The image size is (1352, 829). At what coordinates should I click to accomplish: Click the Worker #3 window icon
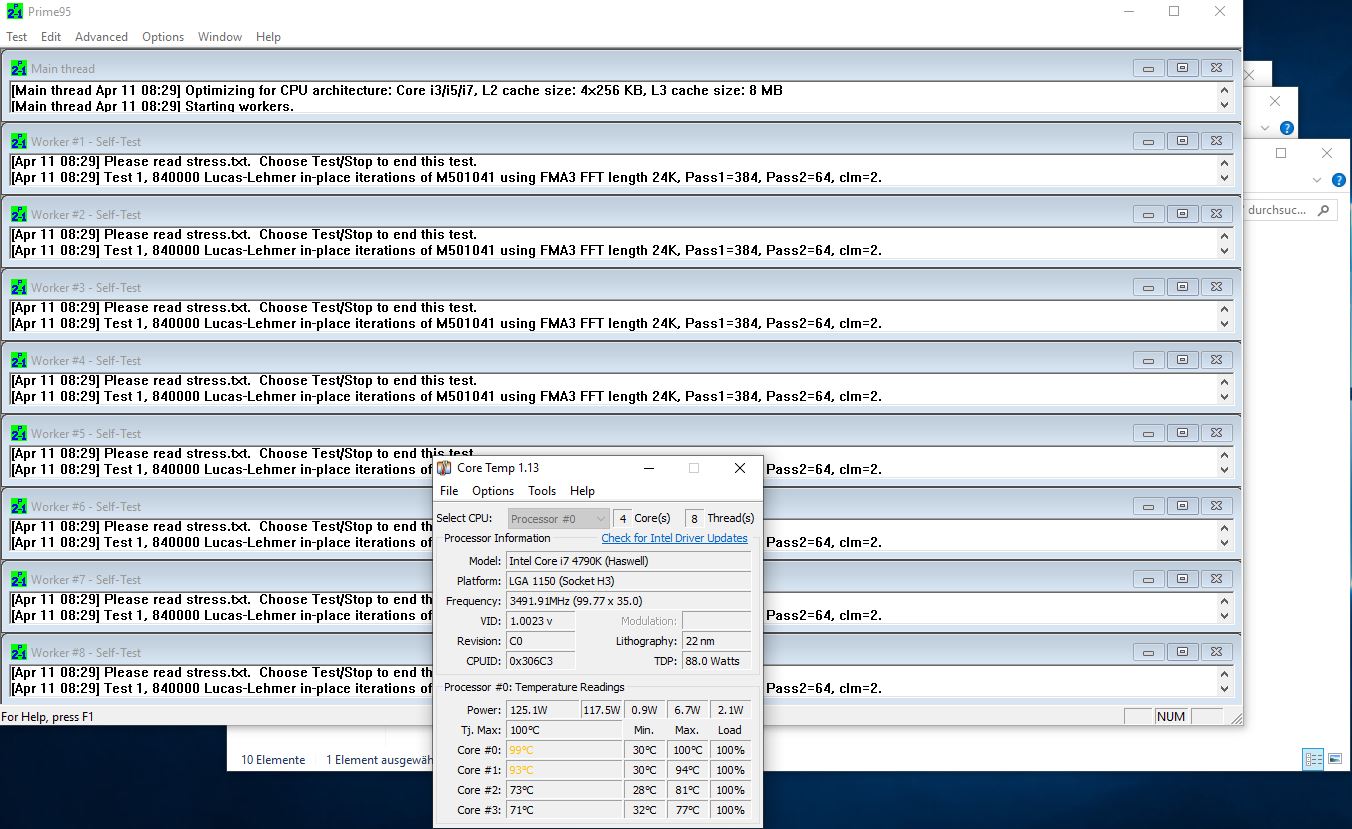coord(19,287)
